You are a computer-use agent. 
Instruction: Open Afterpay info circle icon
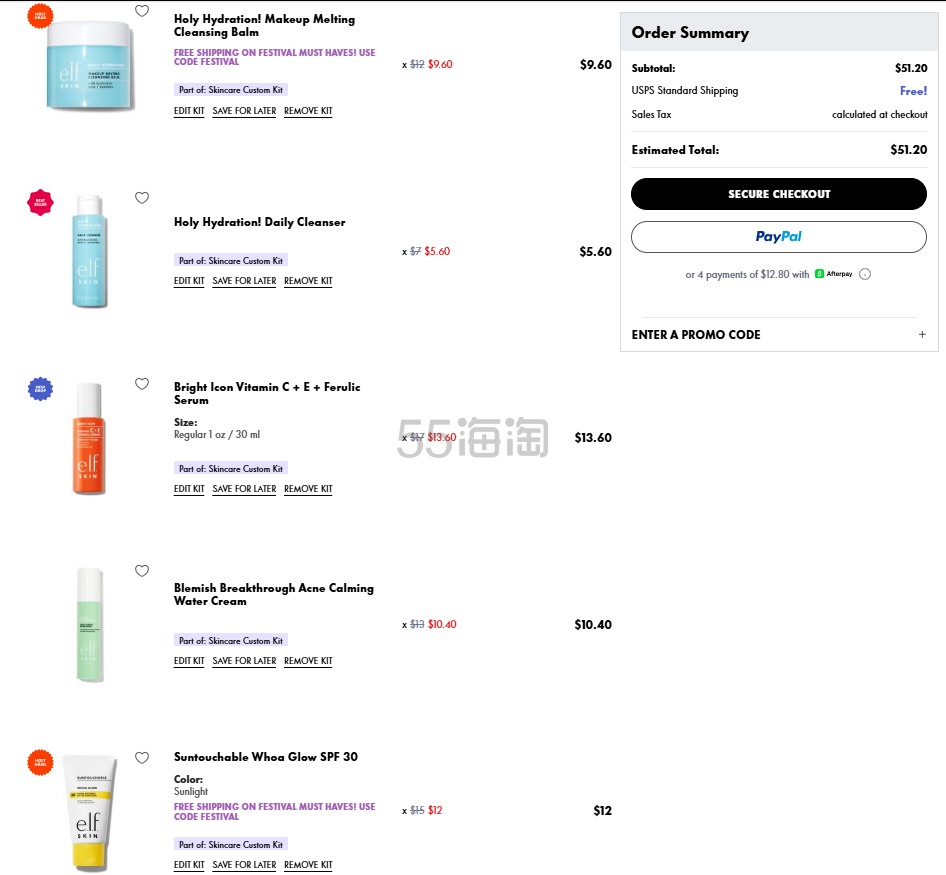[865, 274]
